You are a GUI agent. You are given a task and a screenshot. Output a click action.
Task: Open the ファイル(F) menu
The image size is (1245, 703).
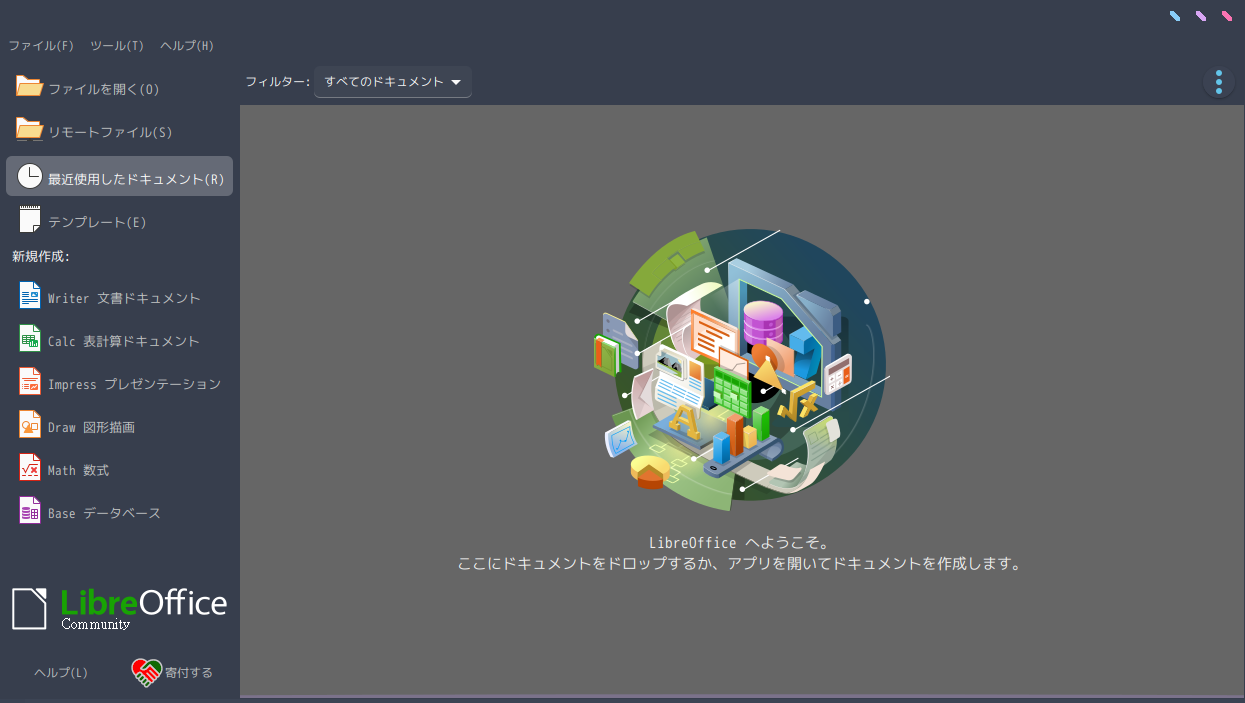pyautogui.click(x=41, y=45)
